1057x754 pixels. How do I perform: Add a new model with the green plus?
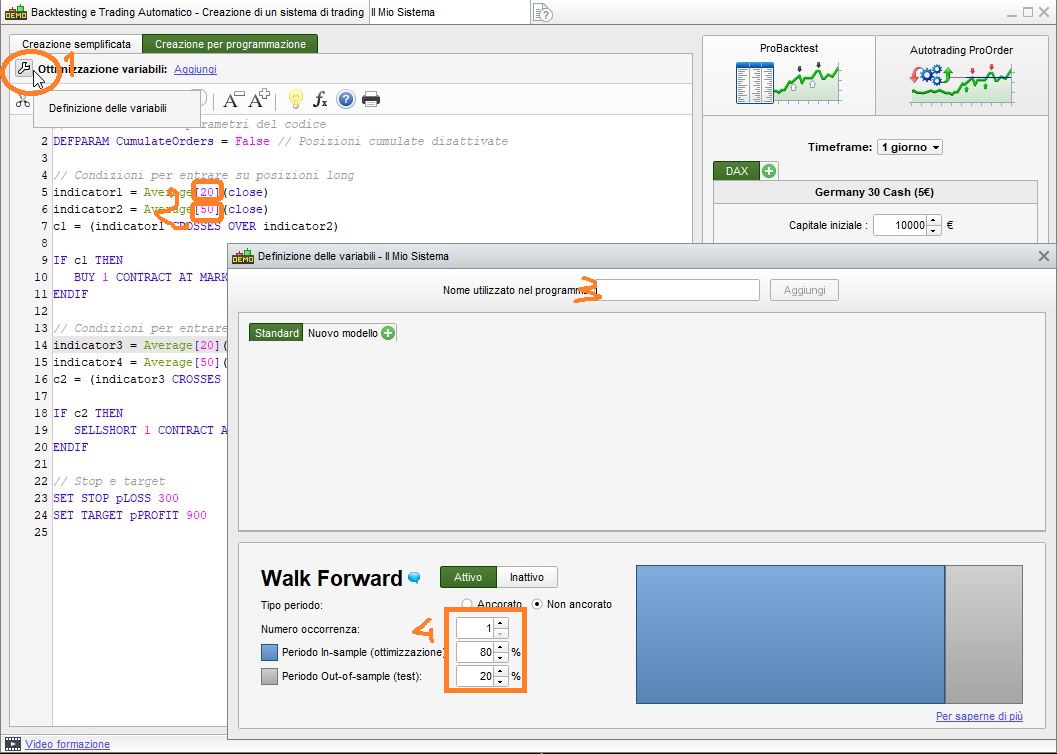[x=388, y=333]
